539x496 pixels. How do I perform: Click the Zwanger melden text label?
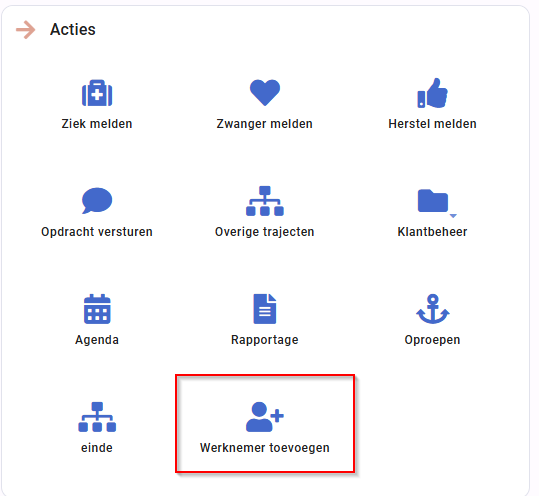[265, 124]
